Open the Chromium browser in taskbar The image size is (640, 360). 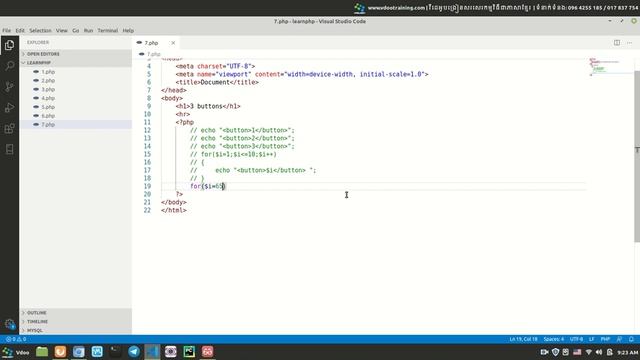(78, 351)
